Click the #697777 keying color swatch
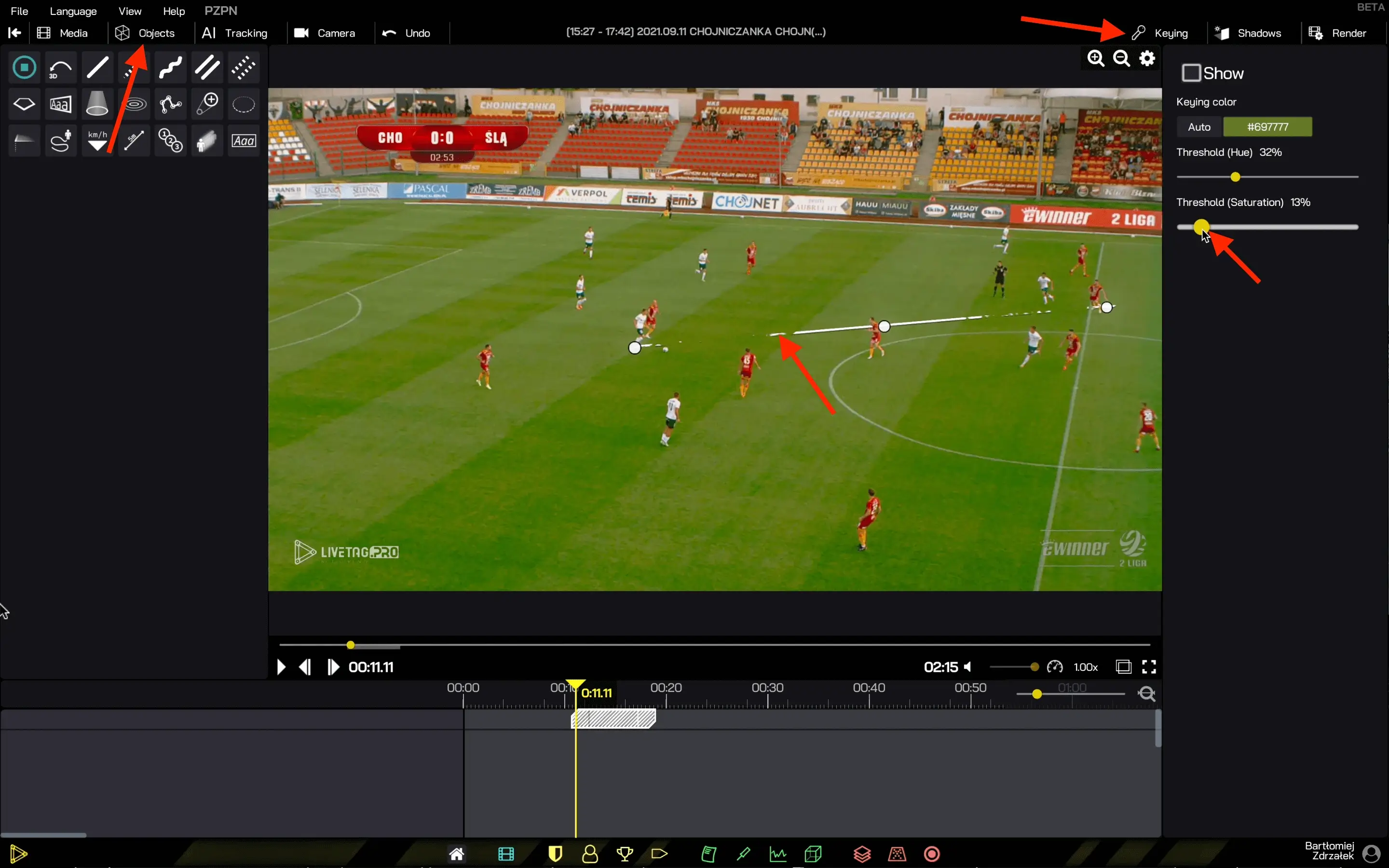Viewport: 1389px width, 868px height. click(1267, 127)
